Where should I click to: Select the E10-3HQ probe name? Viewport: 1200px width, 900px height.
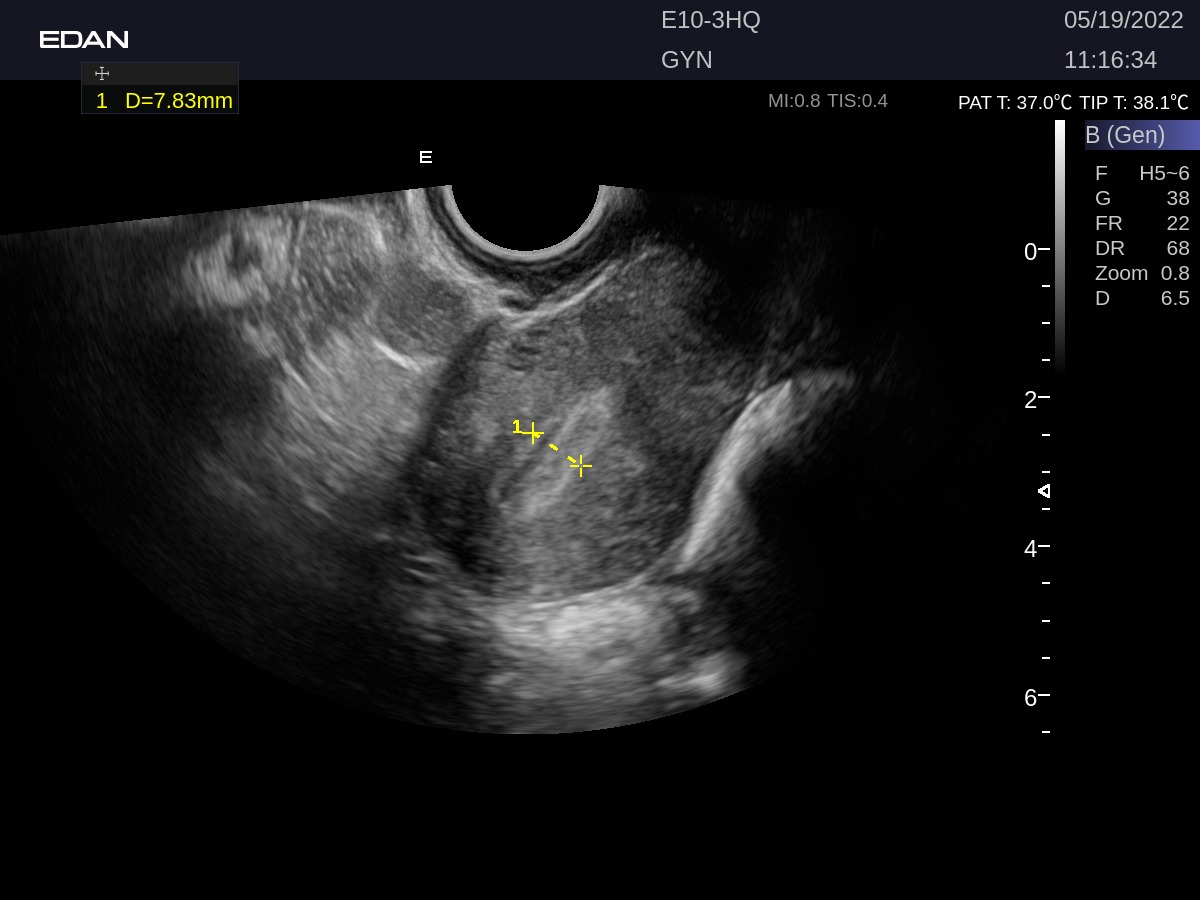pyautogui.click(x=711, y=20)
